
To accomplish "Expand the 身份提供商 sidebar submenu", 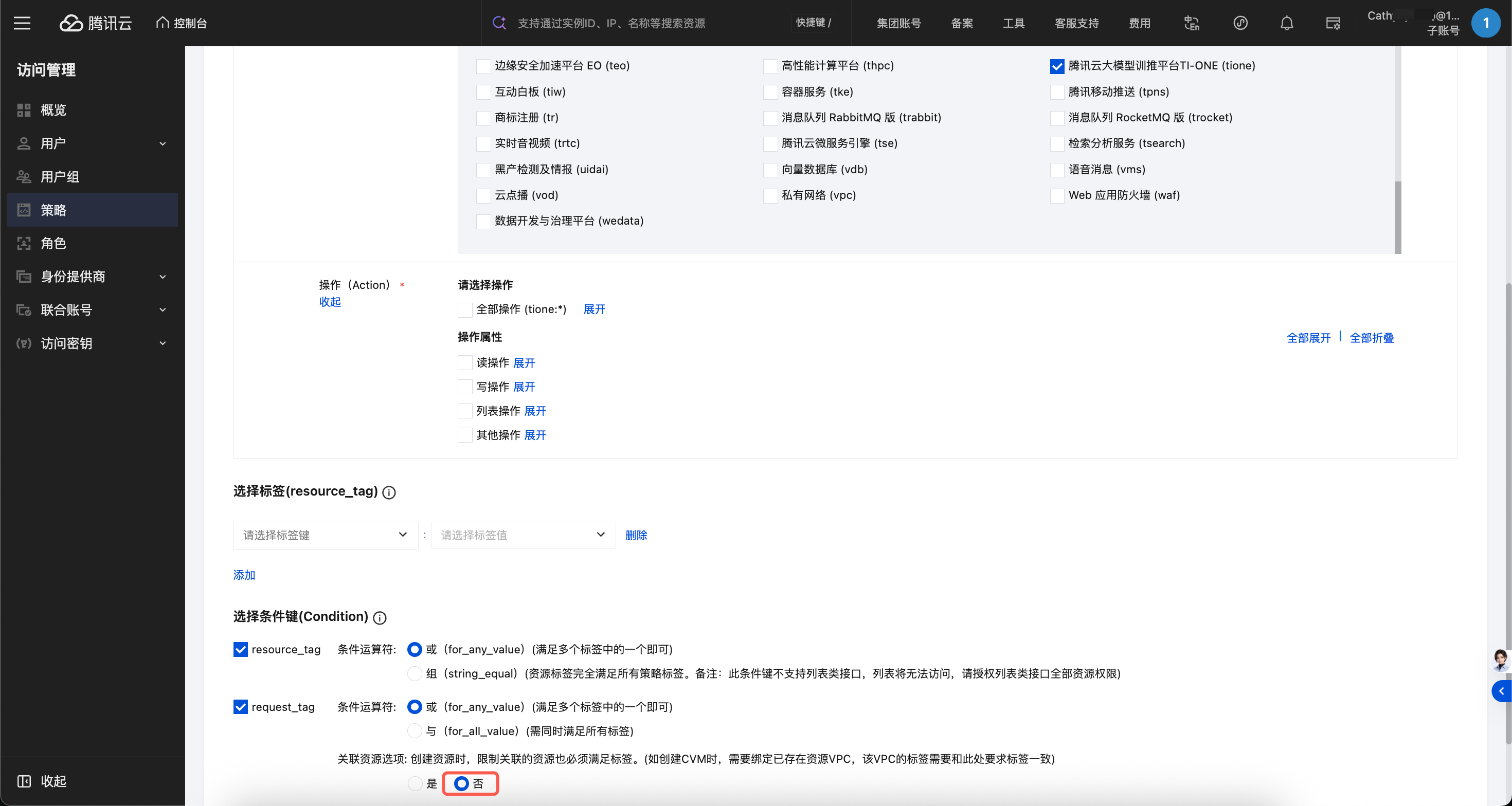I will coord(163,277).
